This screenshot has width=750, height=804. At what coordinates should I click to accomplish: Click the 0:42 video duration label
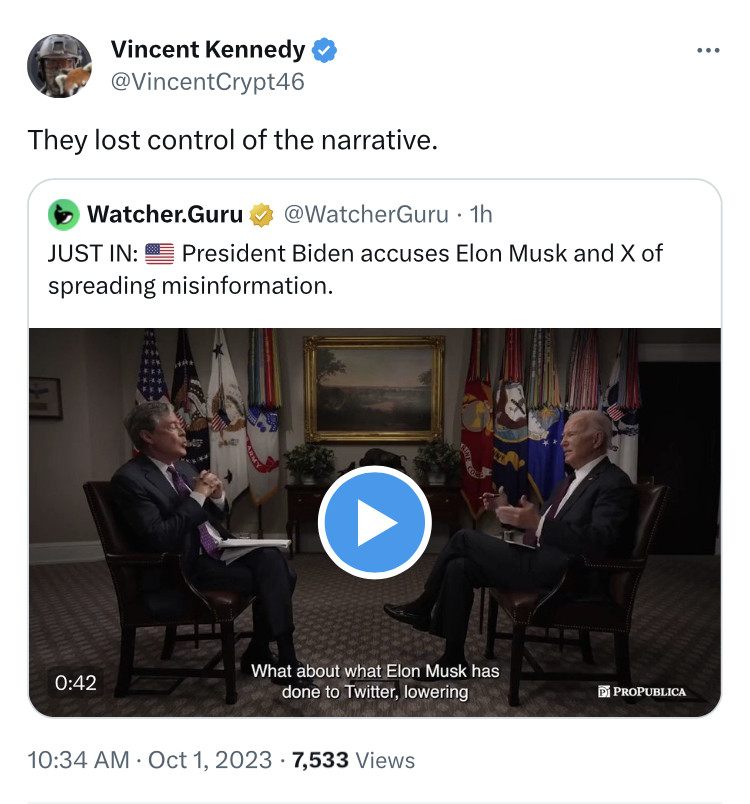(x=76, y=683)
